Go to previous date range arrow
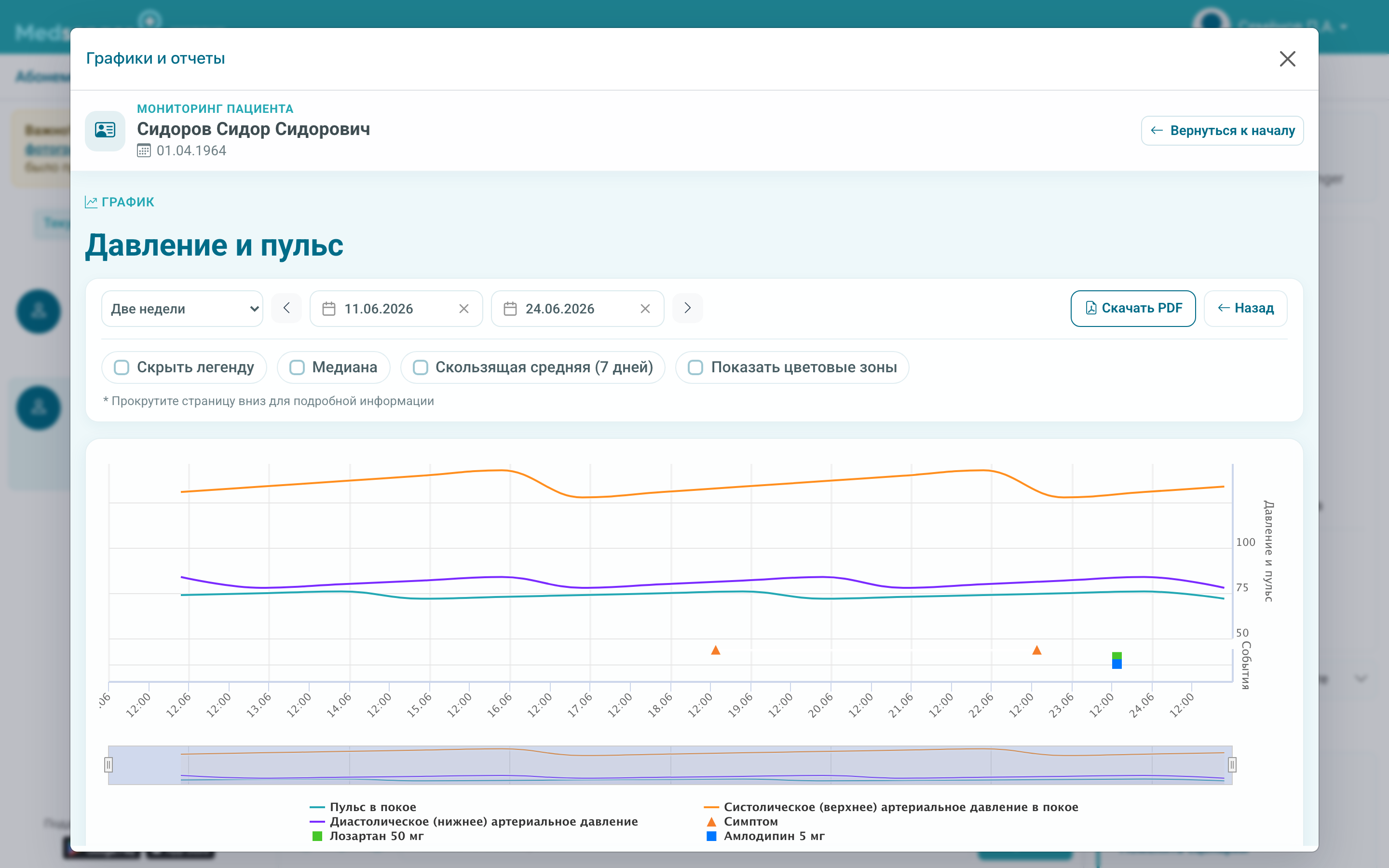This screenshot has width=1389, height=868. [x=286, y=308]
